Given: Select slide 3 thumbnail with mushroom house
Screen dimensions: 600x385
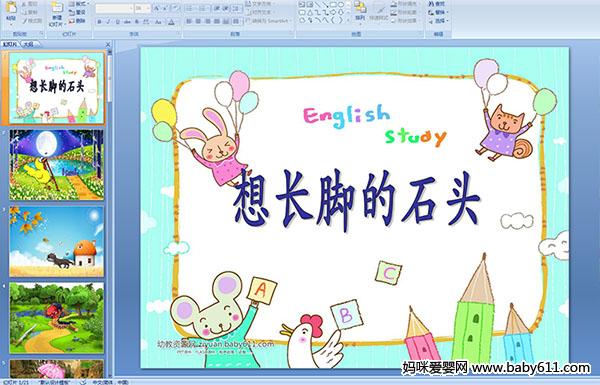Looking at the screenshot, I should (57, 241).
